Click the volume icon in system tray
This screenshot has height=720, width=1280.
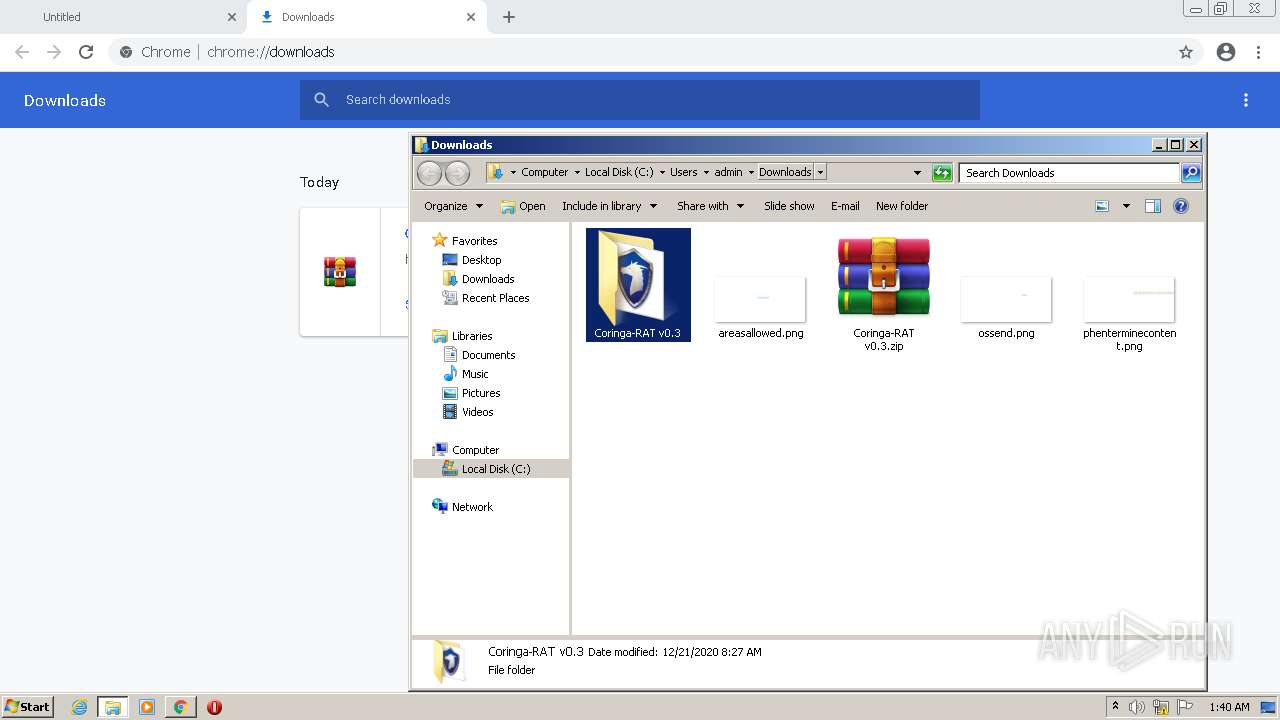1137,707
